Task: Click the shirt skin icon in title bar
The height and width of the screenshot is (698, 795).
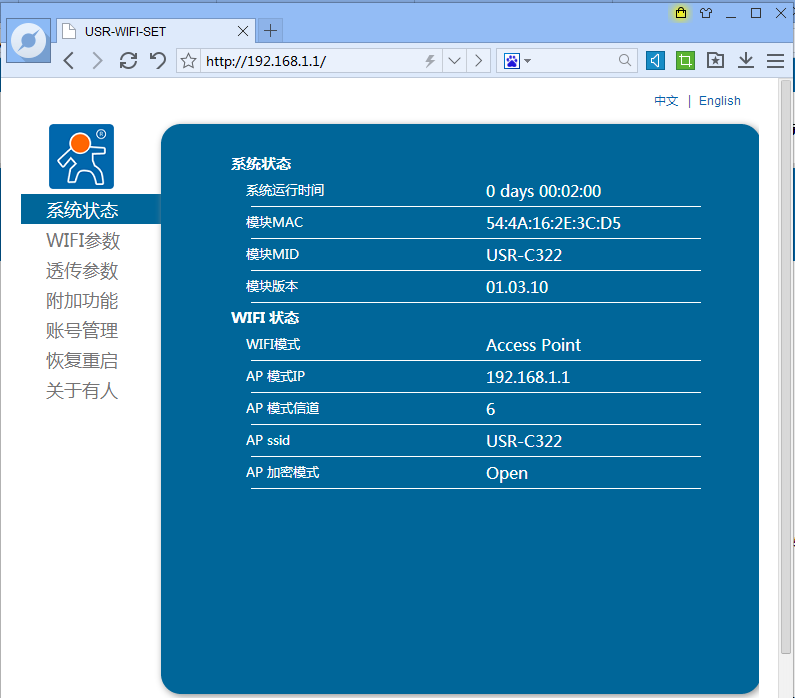Action: (x=707, y=13)
